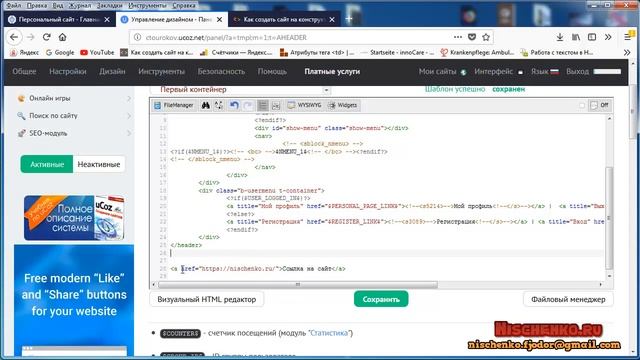Reload the current page

(47, 37)
